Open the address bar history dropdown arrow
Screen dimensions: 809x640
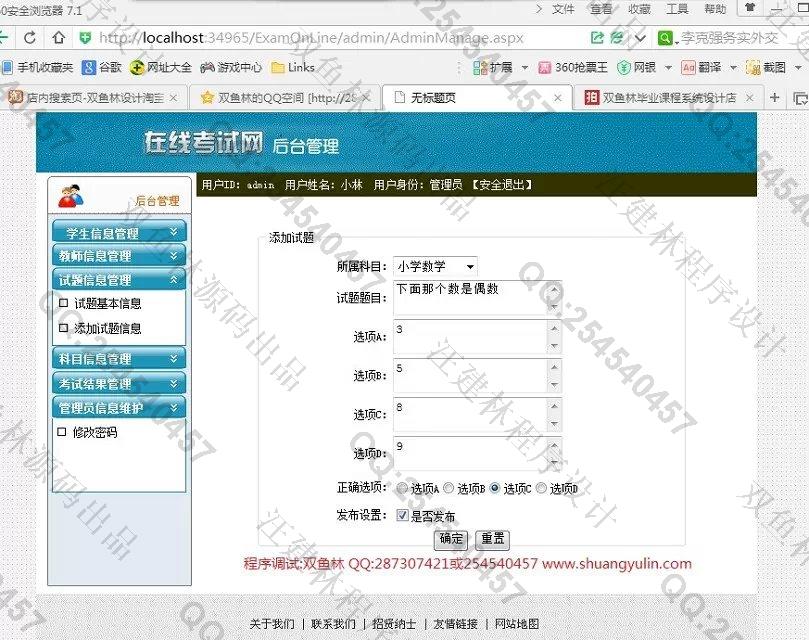[640, 38]
